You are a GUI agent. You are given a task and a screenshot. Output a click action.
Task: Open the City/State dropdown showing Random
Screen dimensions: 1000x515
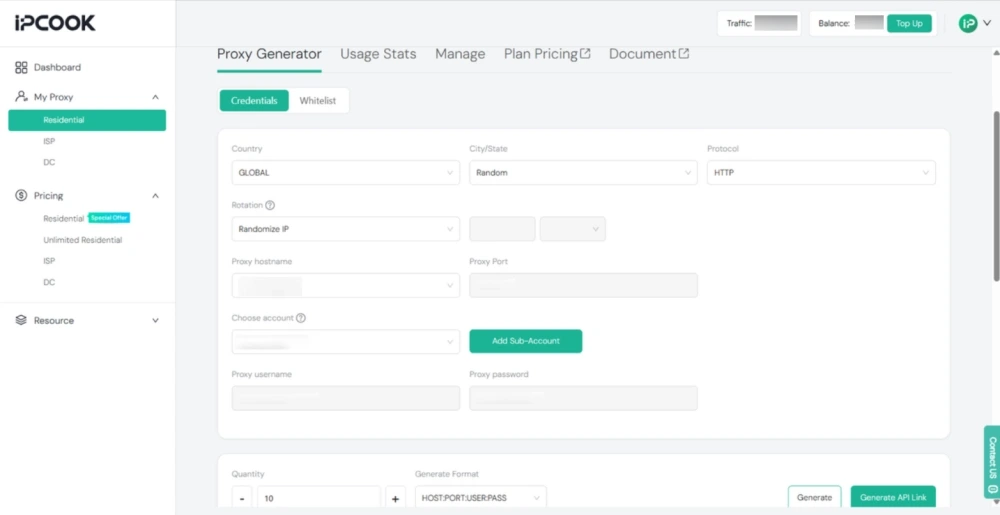[x=584, y=173]
